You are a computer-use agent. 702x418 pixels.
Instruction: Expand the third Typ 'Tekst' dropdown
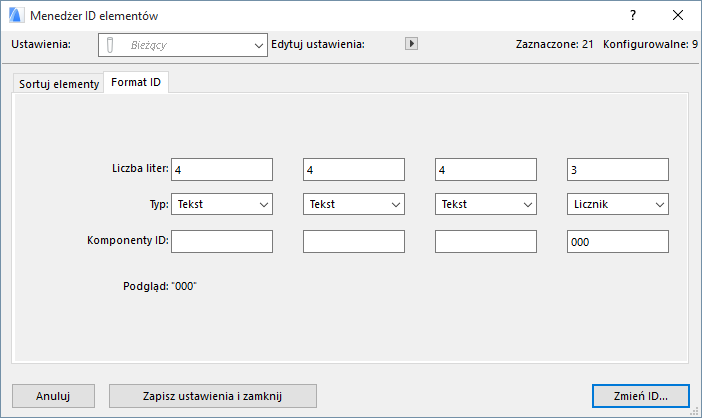click(485, 204)
